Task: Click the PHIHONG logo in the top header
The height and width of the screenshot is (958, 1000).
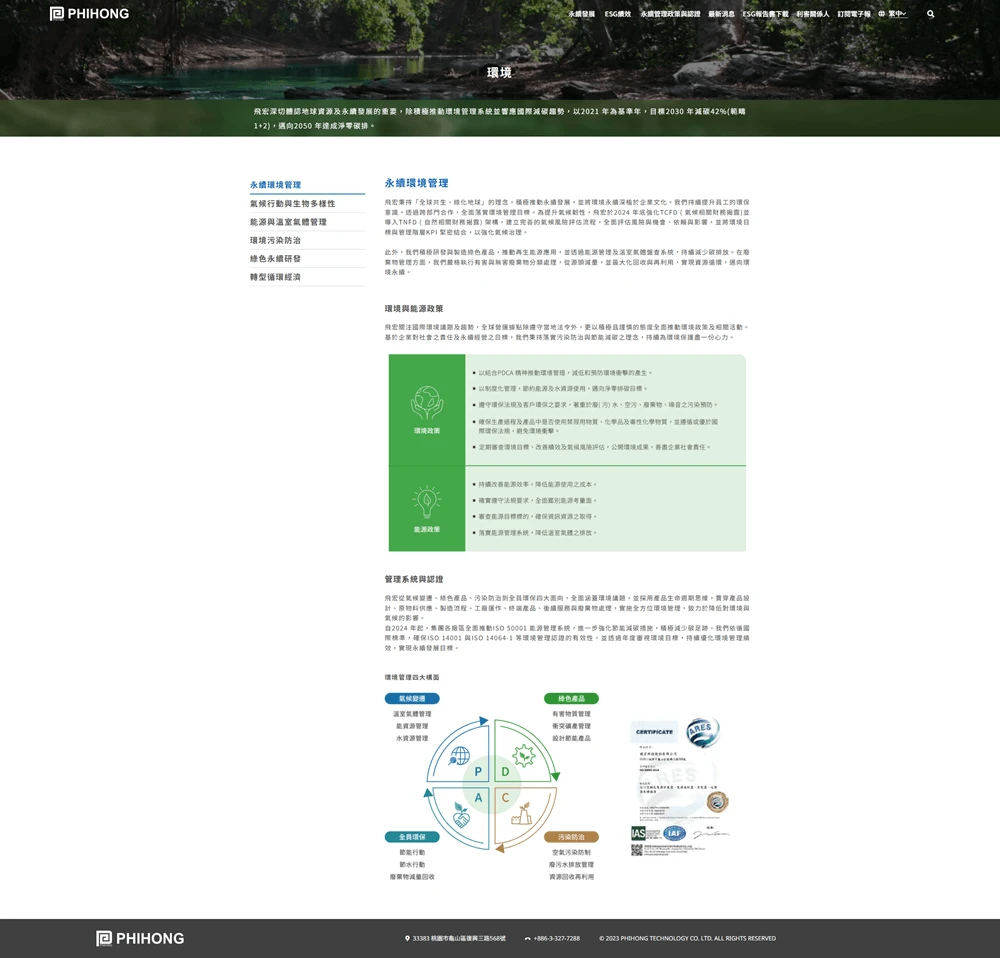Action: pyautogui.click(x=89, y=14)
